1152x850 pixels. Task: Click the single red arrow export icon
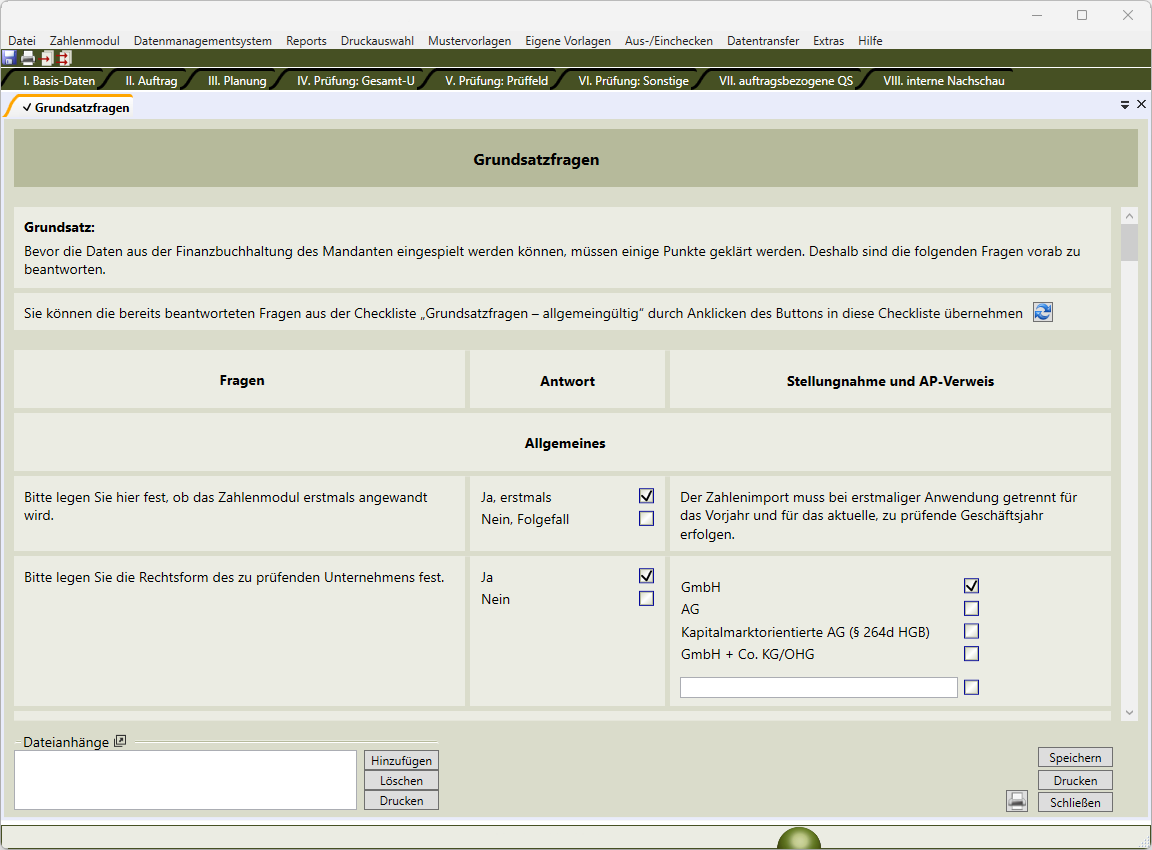click(46, 58)
